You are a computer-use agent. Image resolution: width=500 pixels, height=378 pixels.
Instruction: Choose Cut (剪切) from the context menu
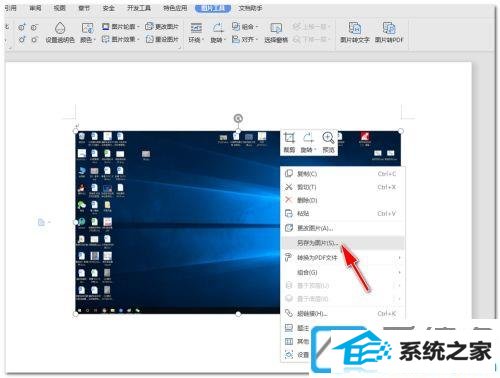pos(343,187)
